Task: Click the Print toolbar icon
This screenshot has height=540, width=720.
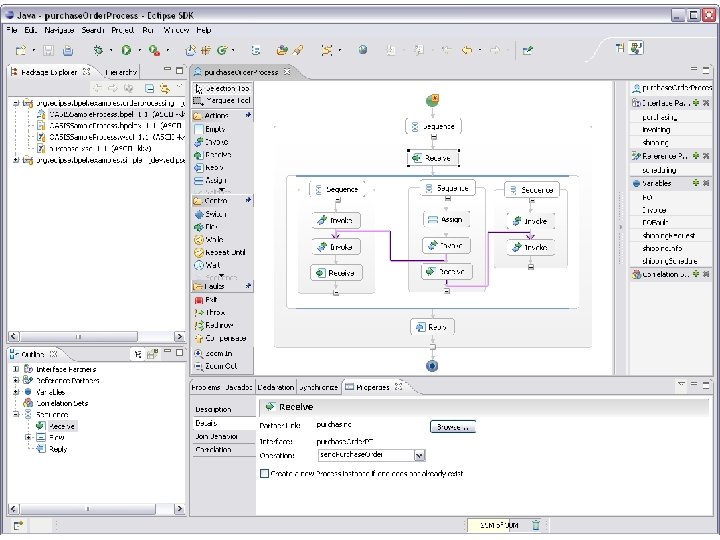Action: [68, 50]
